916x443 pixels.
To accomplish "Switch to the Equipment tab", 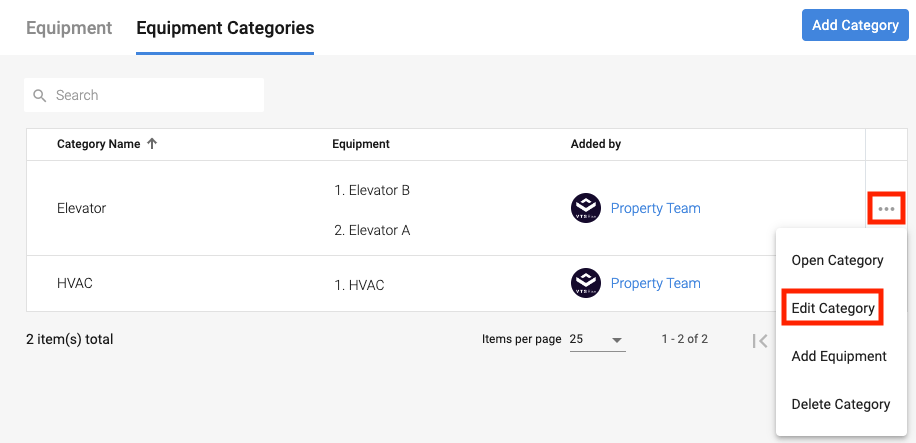I will coord(69,27).
